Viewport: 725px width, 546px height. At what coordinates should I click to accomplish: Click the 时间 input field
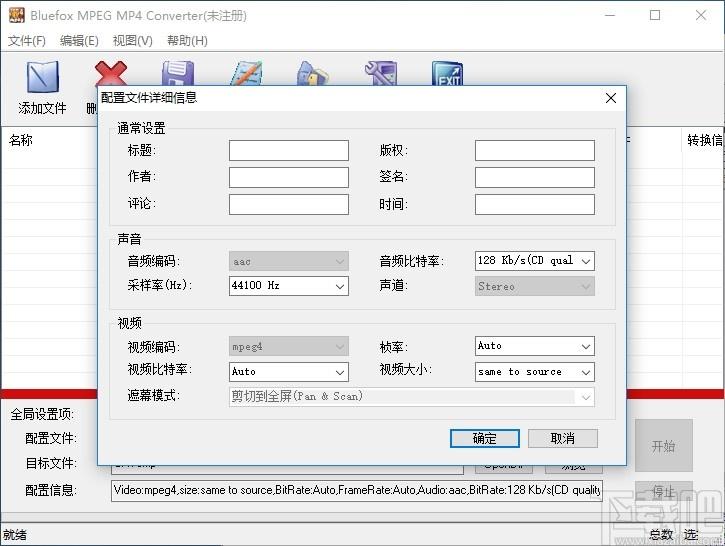[x=535, y=204]
